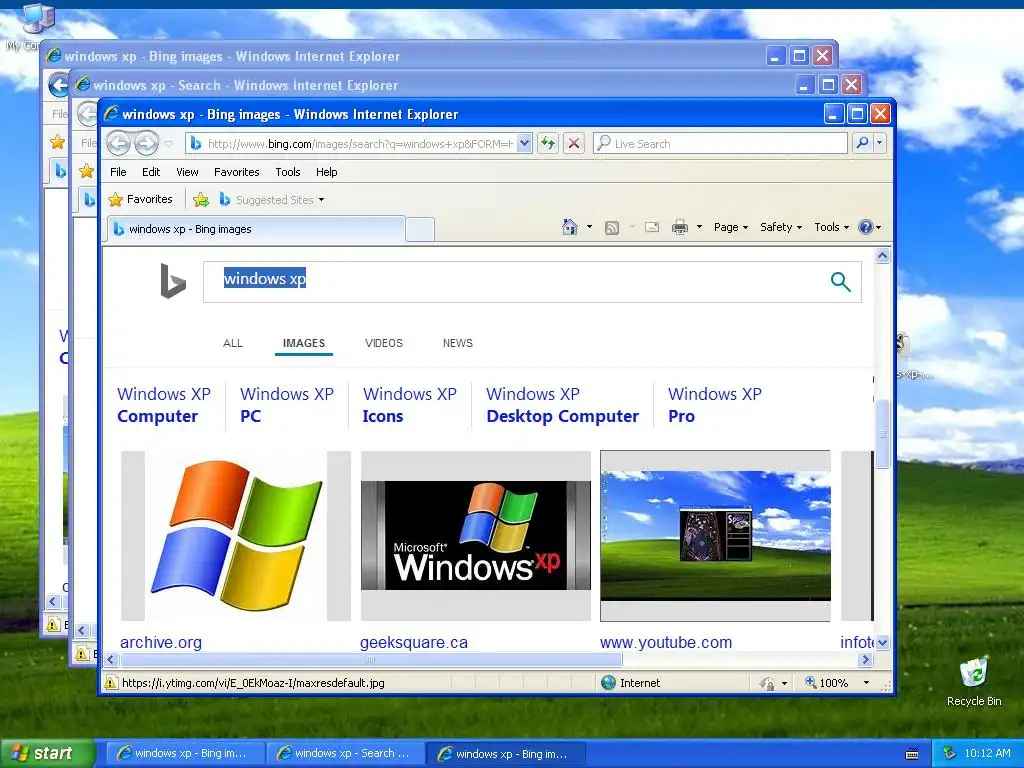Click the zoom level magnifier icon
Viewport: 1024px width, 768px height.
pos(810,682)
